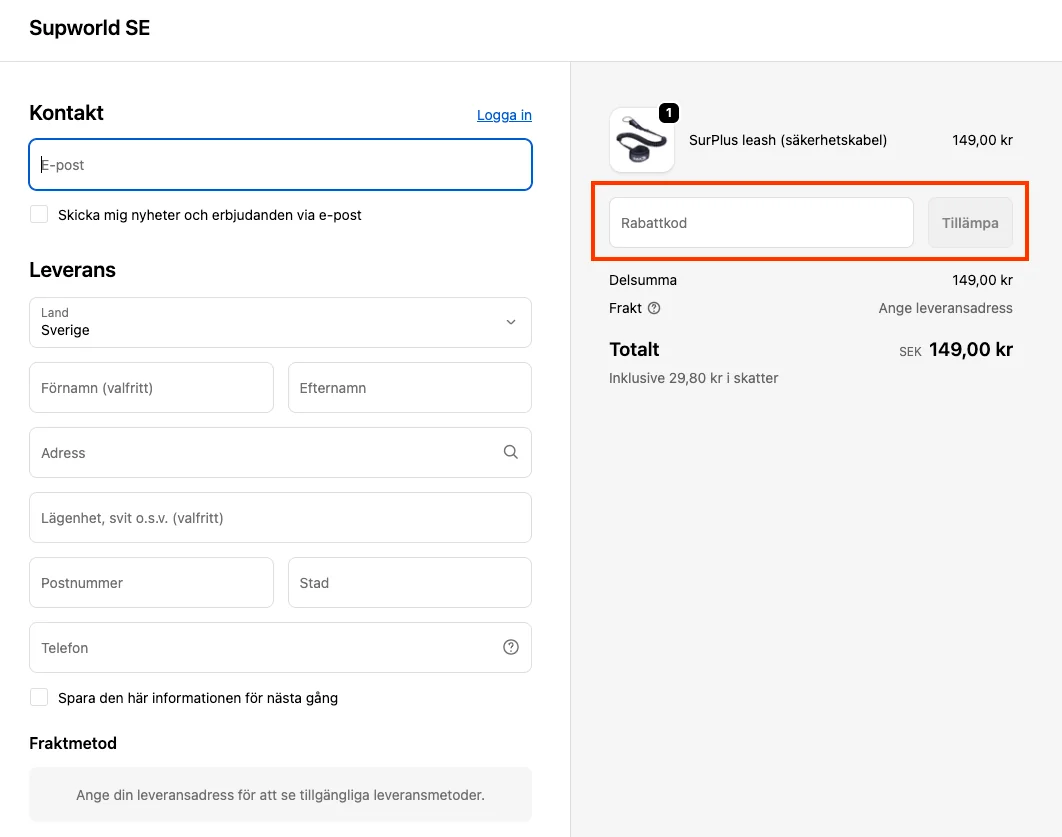Select the Postnummer input field
Screen dimensions: 1062x837
(x=151, y=583)
